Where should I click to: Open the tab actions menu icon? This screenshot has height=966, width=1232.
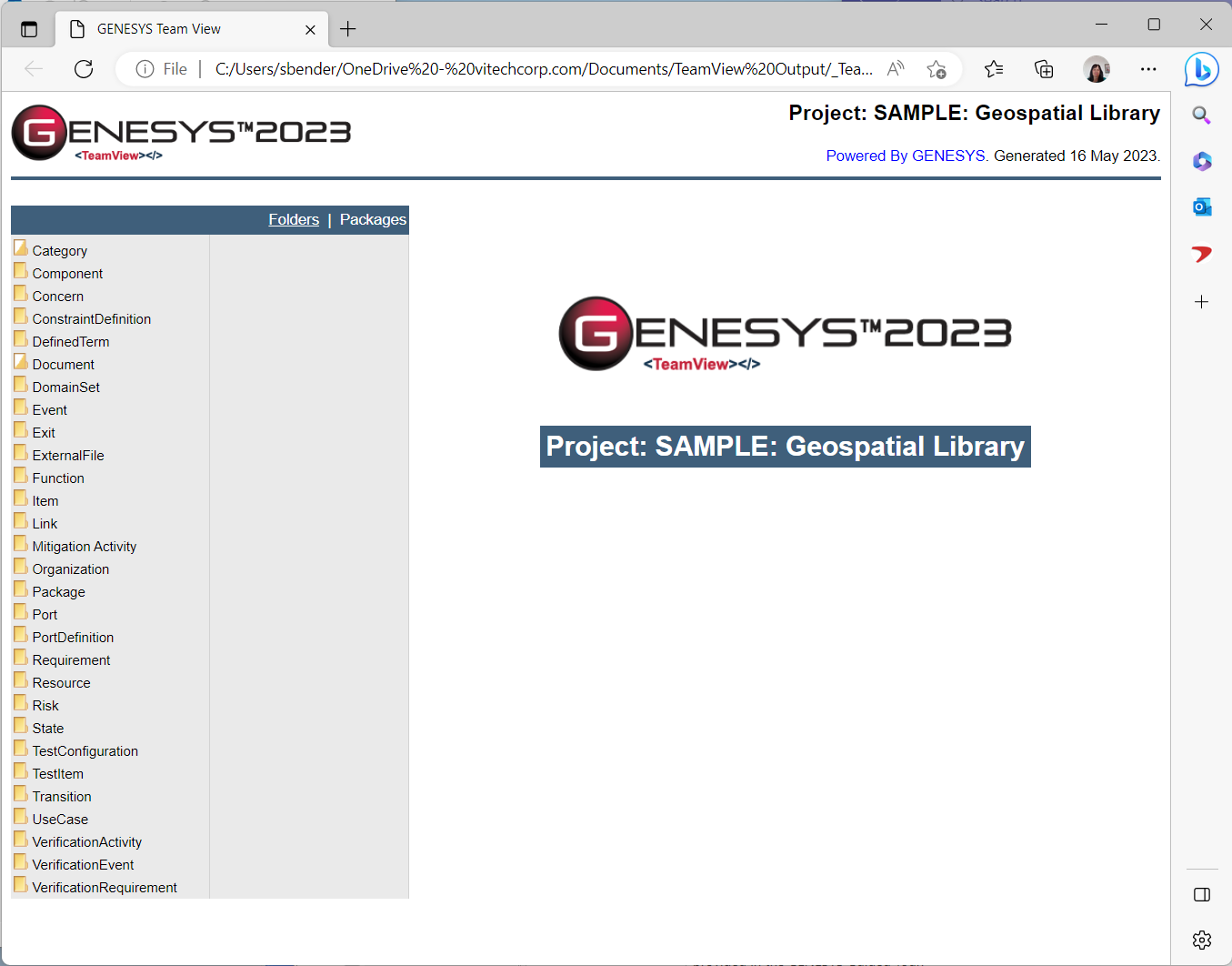pos(29,29)
